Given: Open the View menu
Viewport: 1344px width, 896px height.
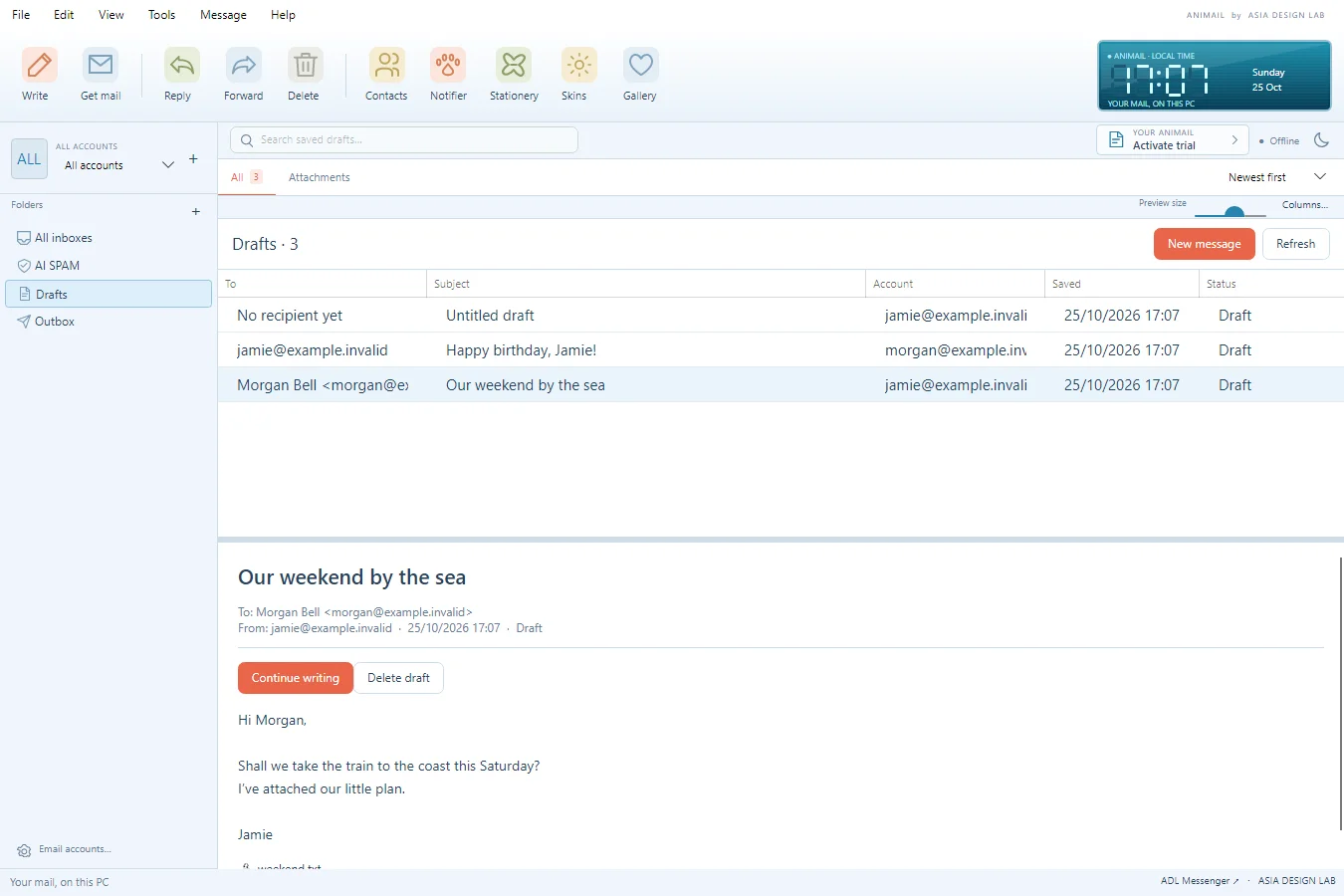Looking at the screenshot, I should 112,15.
